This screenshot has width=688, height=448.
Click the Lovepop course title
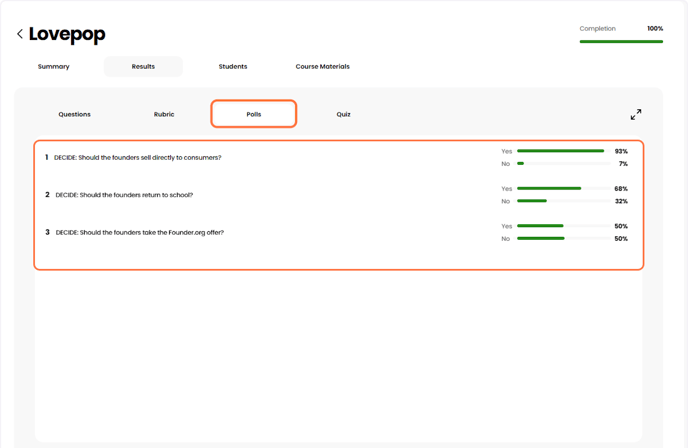tap(67, 34)
